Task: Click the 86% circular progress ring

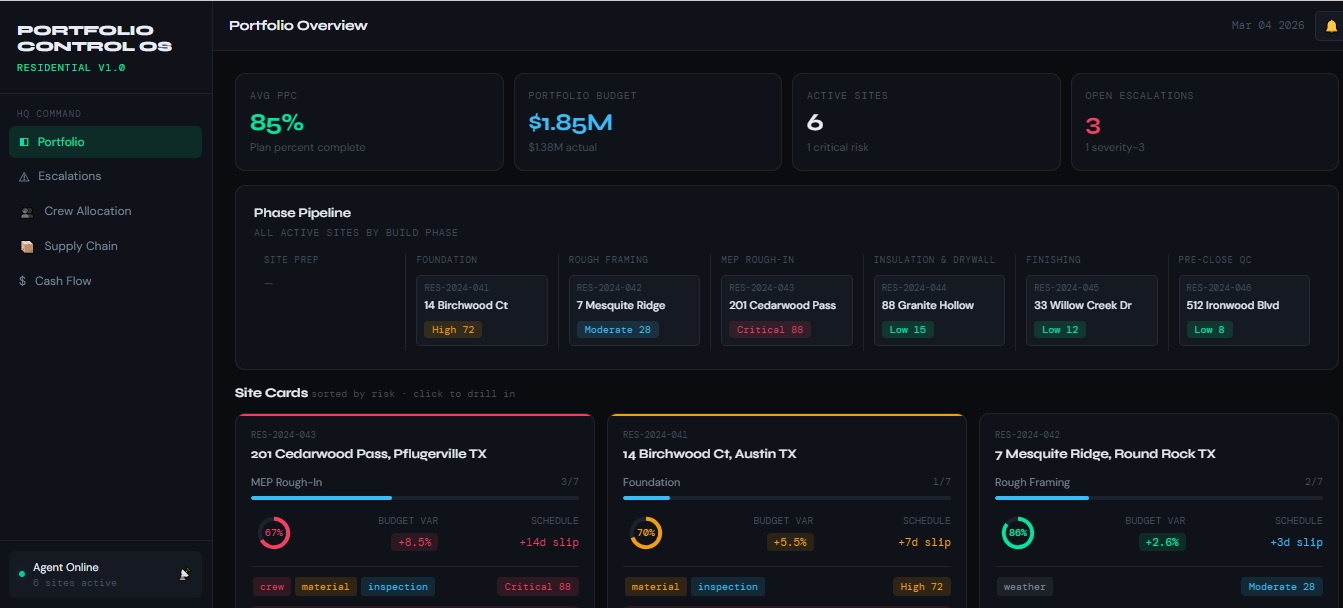Action: pyautogui.click(x=1018, y=533)
